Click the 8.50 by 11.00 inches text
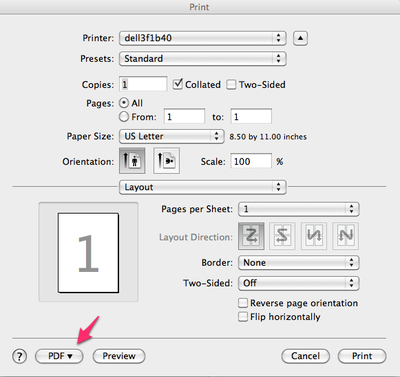Image resolution: width=400 pixels, height=377 pixels. (x=268, y=137)
